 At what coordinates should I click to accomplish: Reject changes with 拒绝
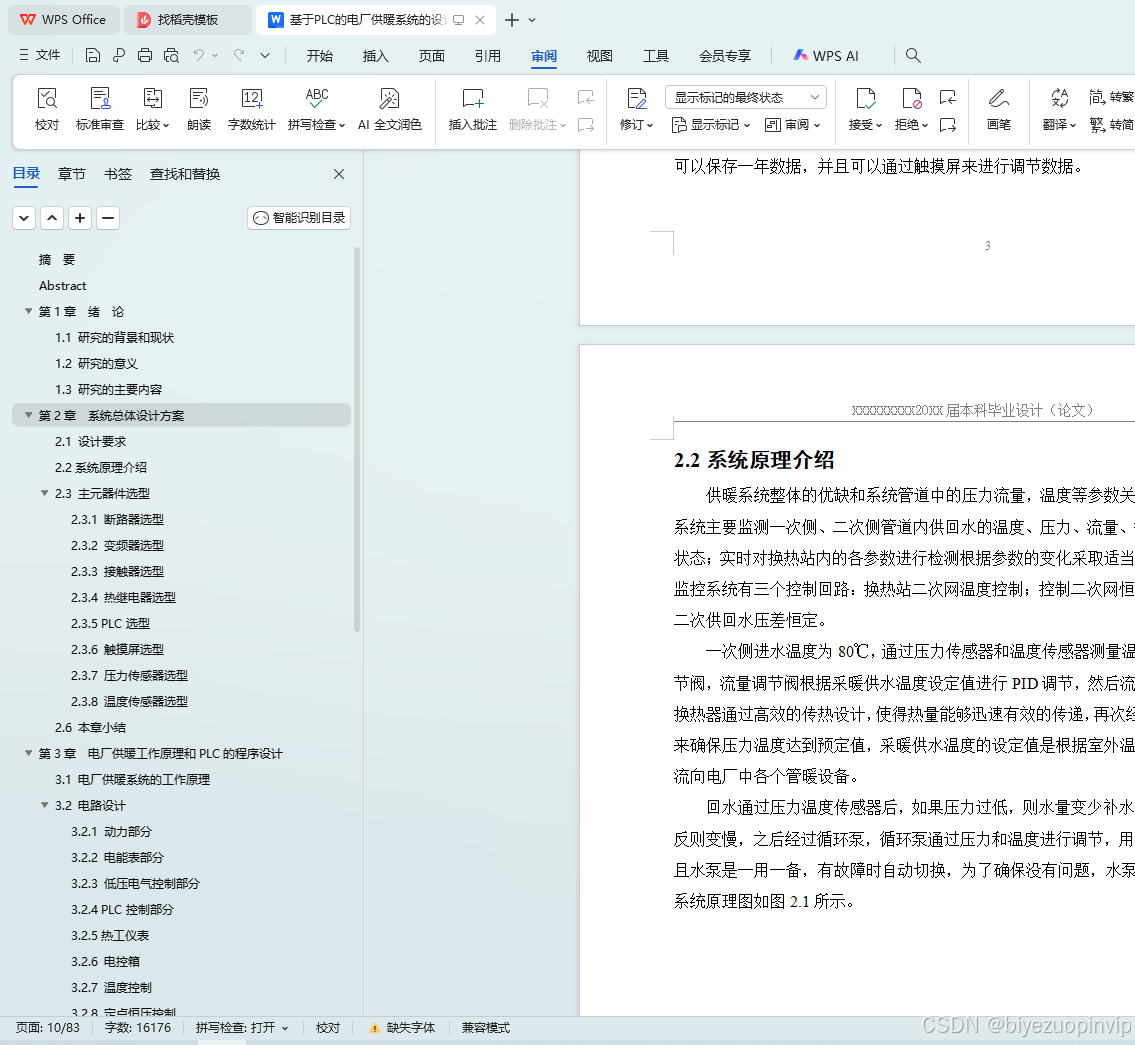tap(911, 109)
